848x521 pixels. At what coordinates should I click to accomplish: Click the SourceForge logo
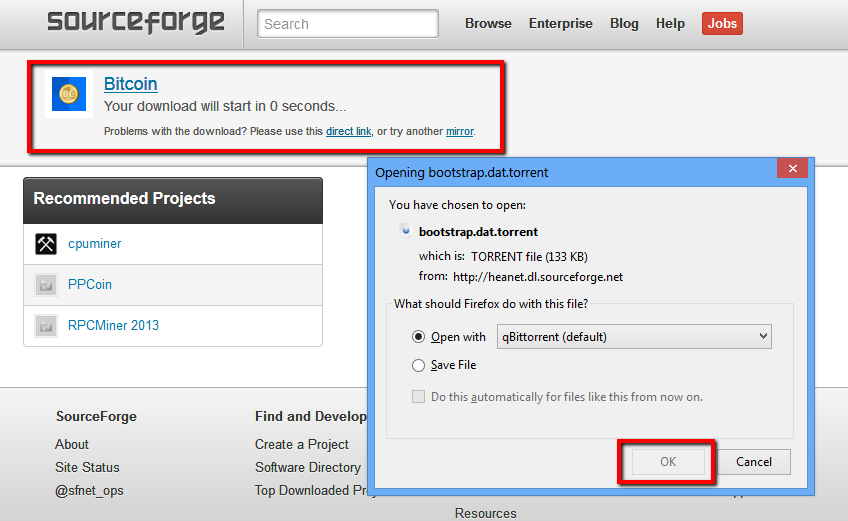pyautogui.click(x=136, y=22)
